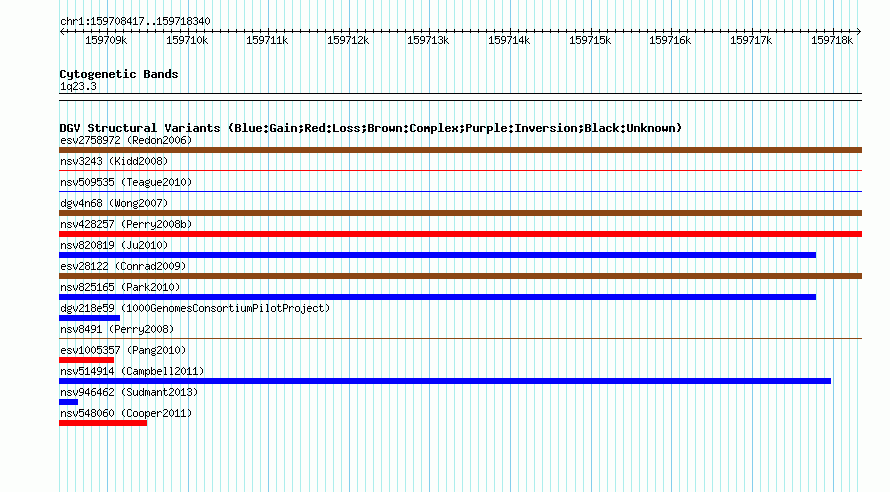Click the thin red nsv3243 line
The image size is (890, 492).
[x=460, y=170]
